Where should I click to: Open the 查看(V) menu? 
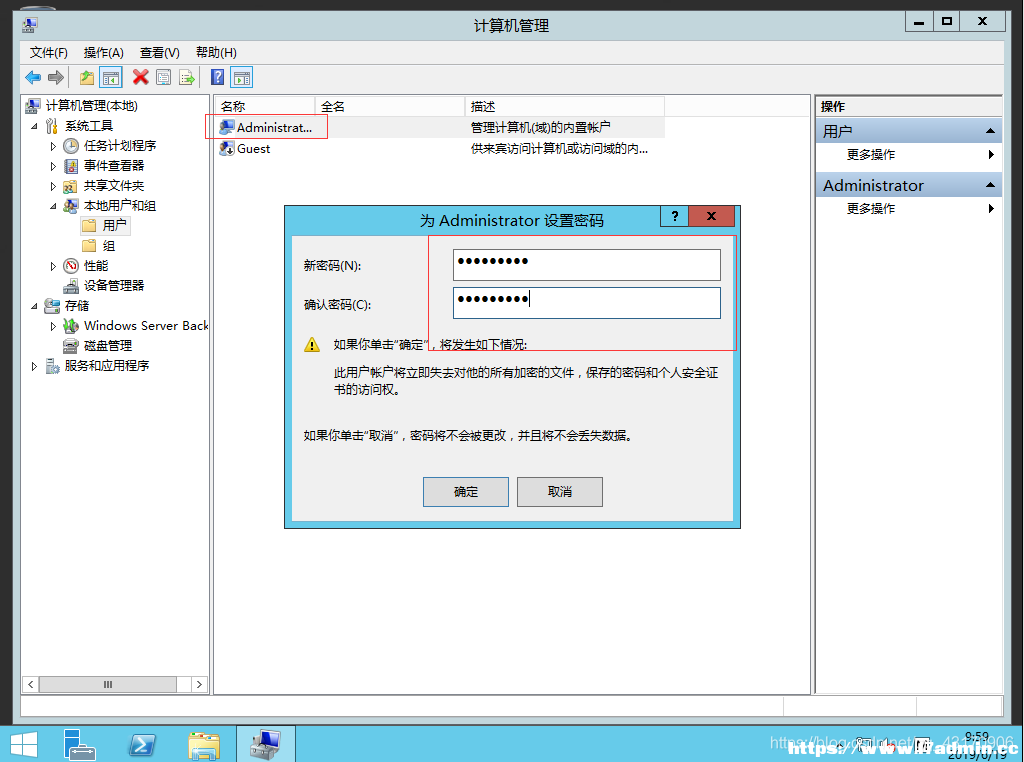point(159,53)
